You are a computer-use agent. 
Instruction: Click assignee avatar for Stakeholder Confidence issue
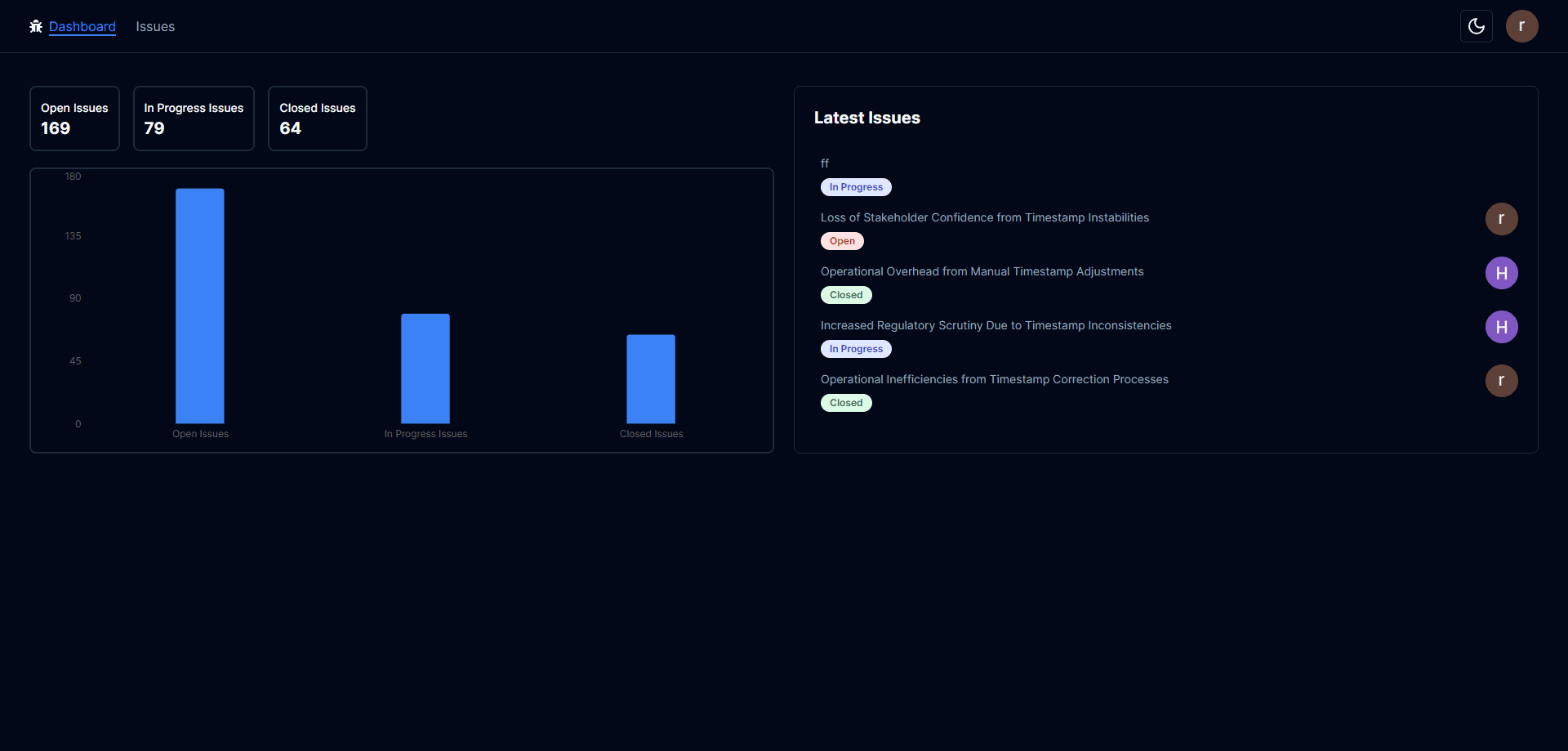[x=1501, y=219]
